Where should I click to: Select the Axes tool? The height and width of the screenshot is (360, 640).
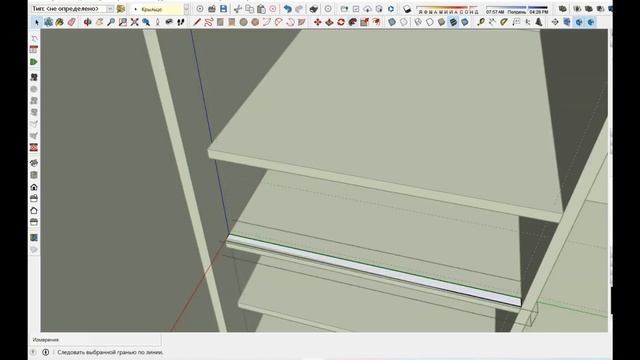click(x=527, y=22)
